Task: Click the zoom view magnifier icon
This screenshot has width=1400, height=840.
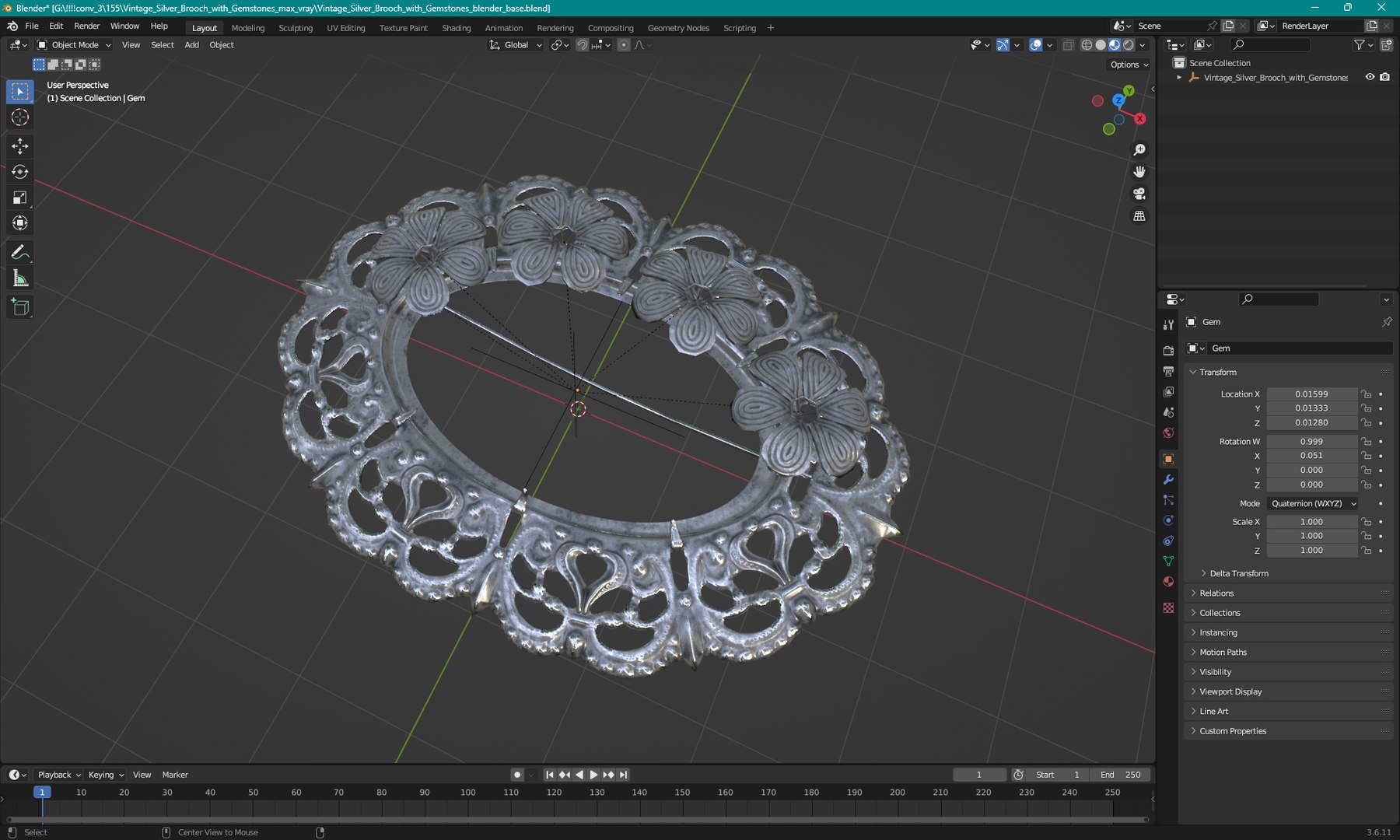Action: click(x=1139, y=149)
